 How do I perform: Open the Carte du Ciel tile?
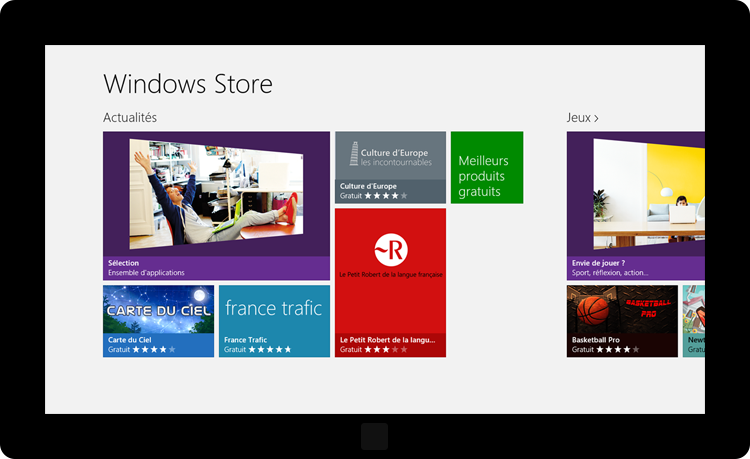click(x=158, y=321)
